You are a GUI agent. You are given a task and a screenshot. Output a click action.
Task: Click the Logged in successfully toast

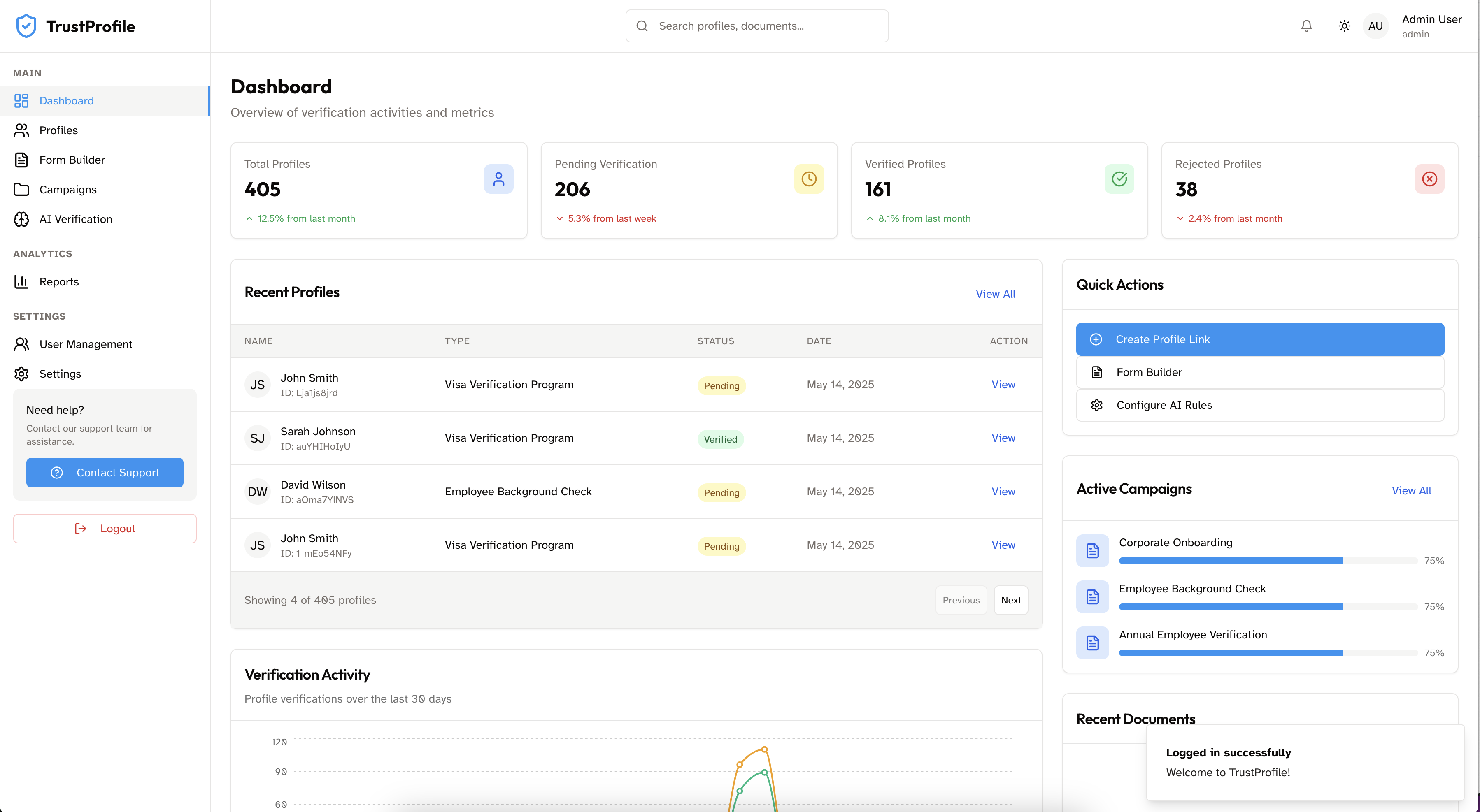pyautogui.click(x=1305, y=762)
